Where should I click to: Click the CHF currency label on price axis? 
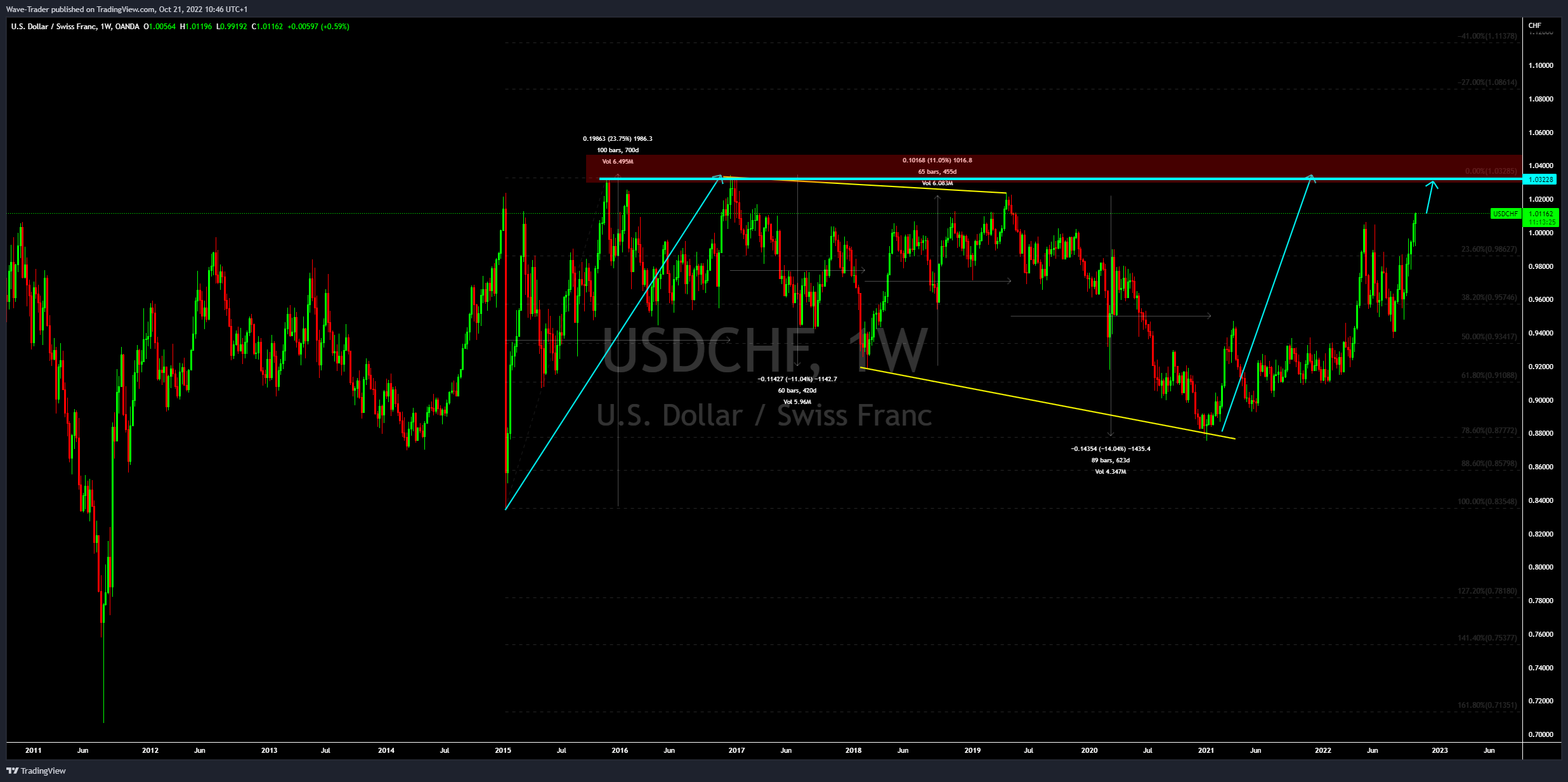pyautogui.click(x=1535, y=25)
